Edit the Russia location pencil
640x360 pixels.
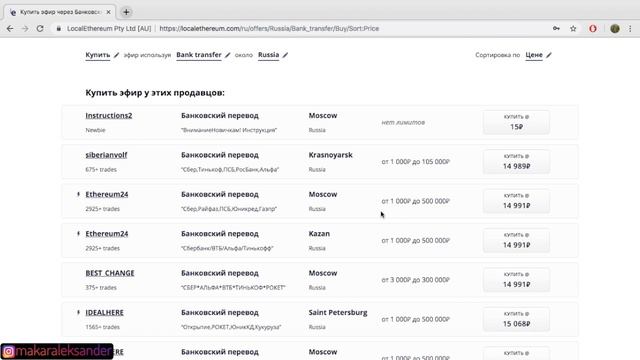click(285, 55)
